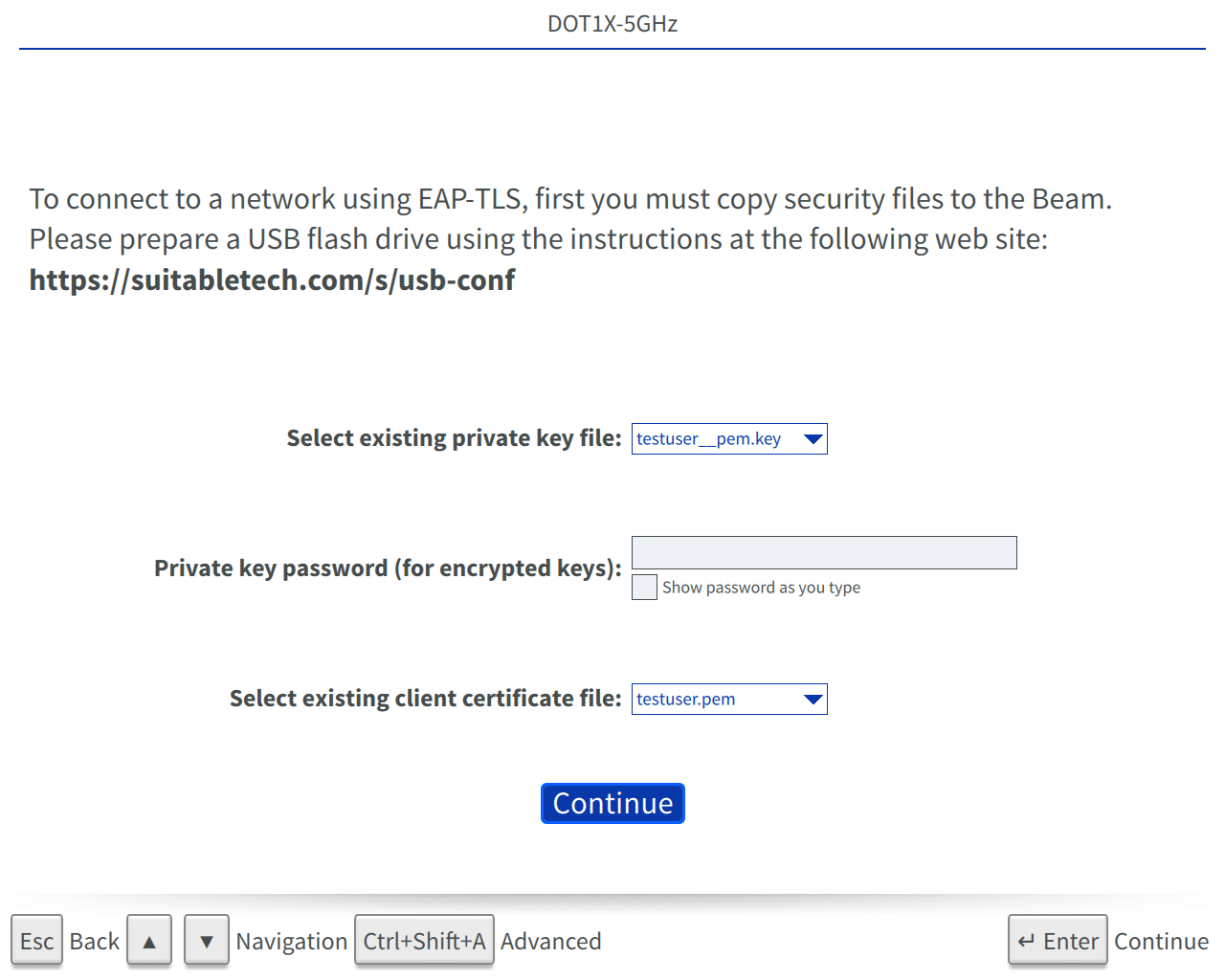Viewport: 1225px width, 980px height.
Task: Focus the private key password field
Action: pos(824,552)
